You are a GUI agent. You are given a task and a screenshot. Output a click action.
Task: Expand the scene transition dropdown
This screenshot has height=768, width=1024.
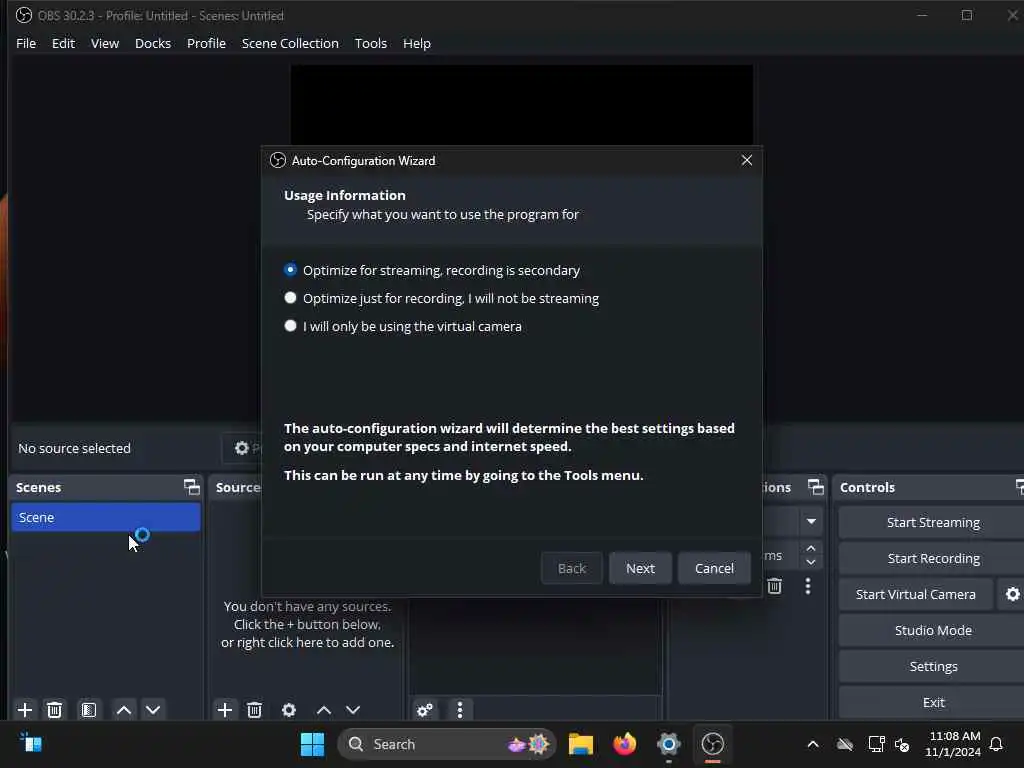point(811,521)
